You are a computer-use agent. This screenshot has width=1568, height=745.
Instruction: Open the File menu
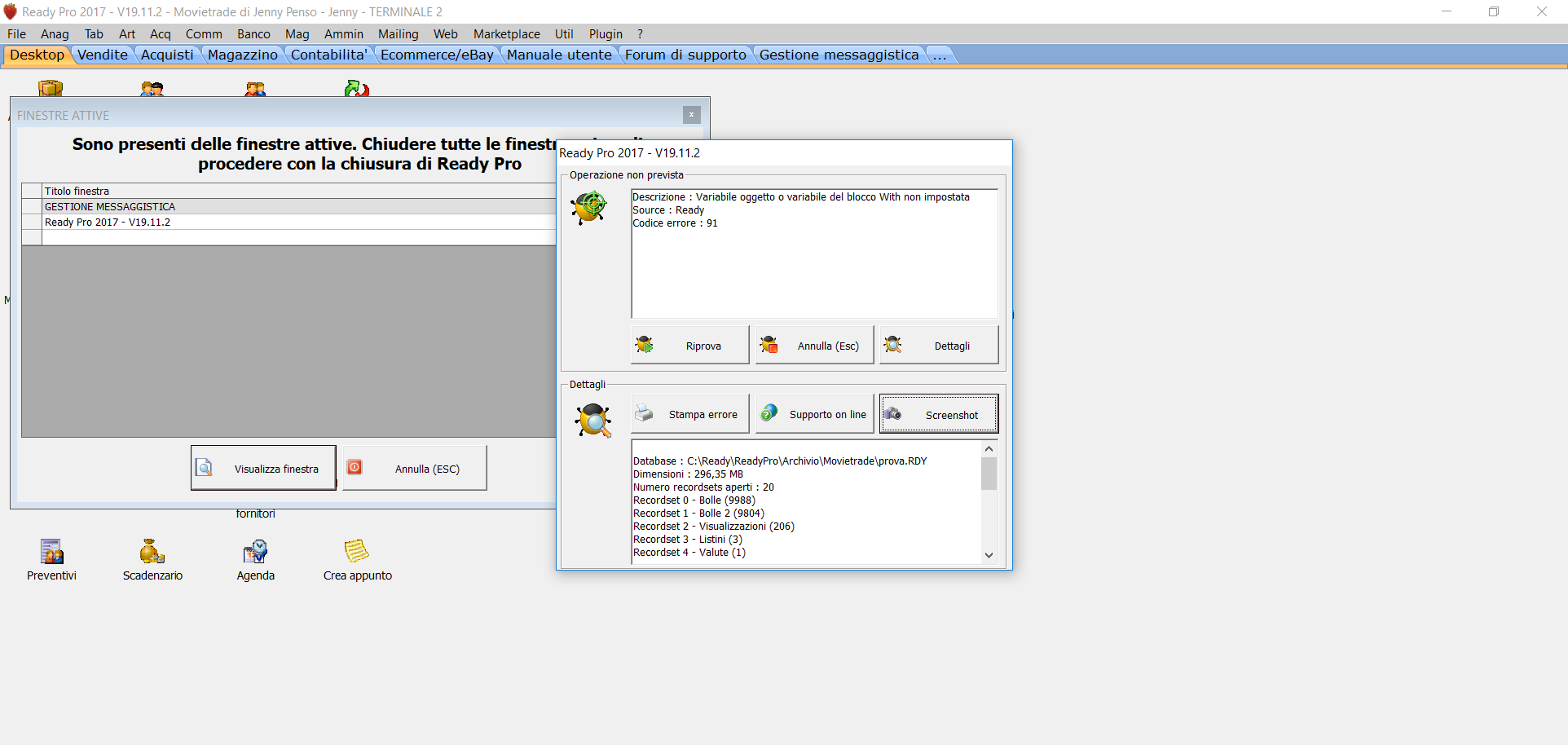[16, 33]
